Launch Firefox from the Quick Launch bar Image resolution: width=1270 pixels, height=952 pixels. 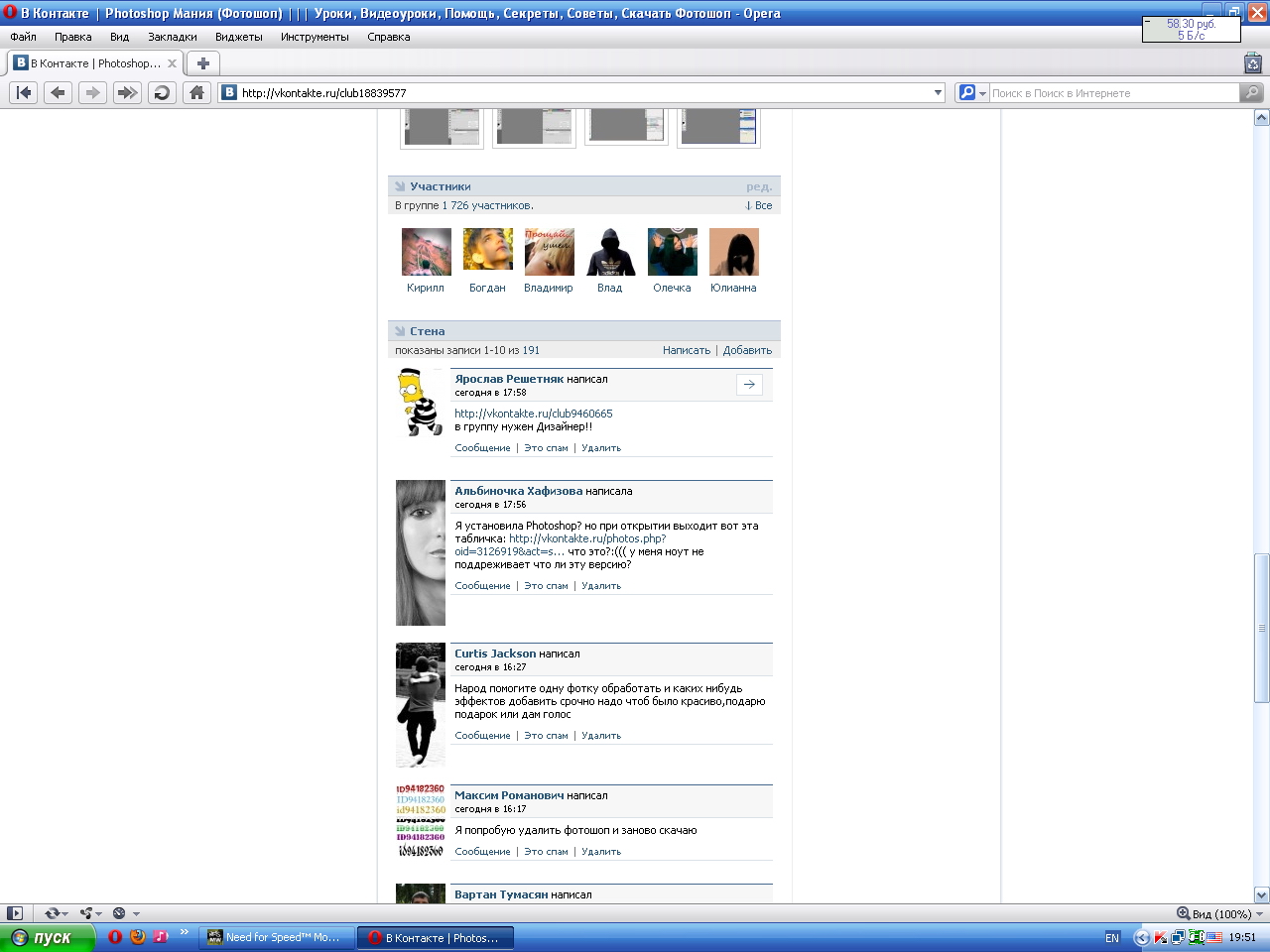[138, 937]
